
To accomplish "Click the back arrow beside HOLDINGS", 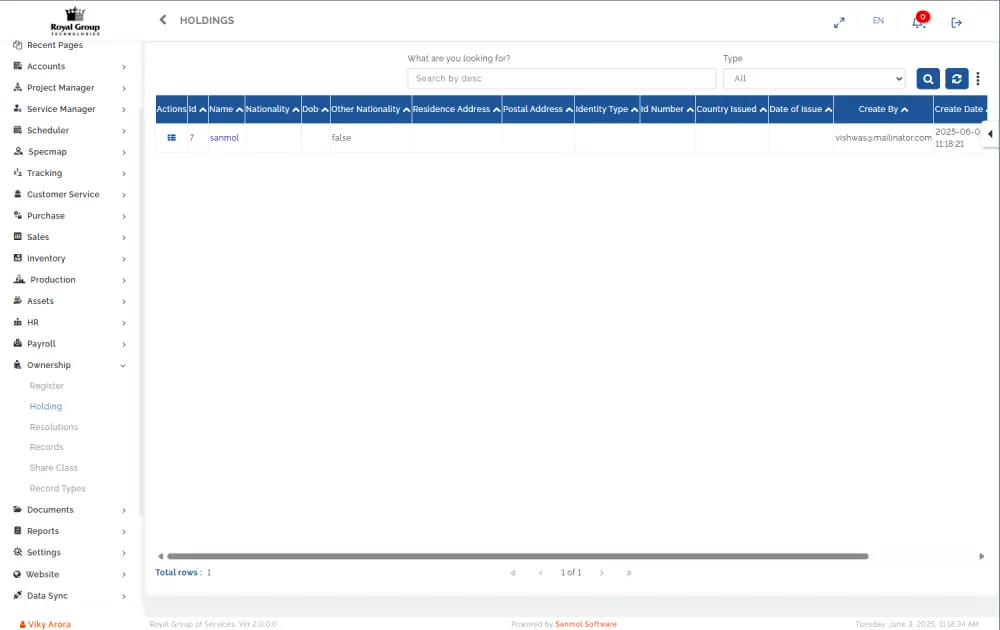I will 163,20.
